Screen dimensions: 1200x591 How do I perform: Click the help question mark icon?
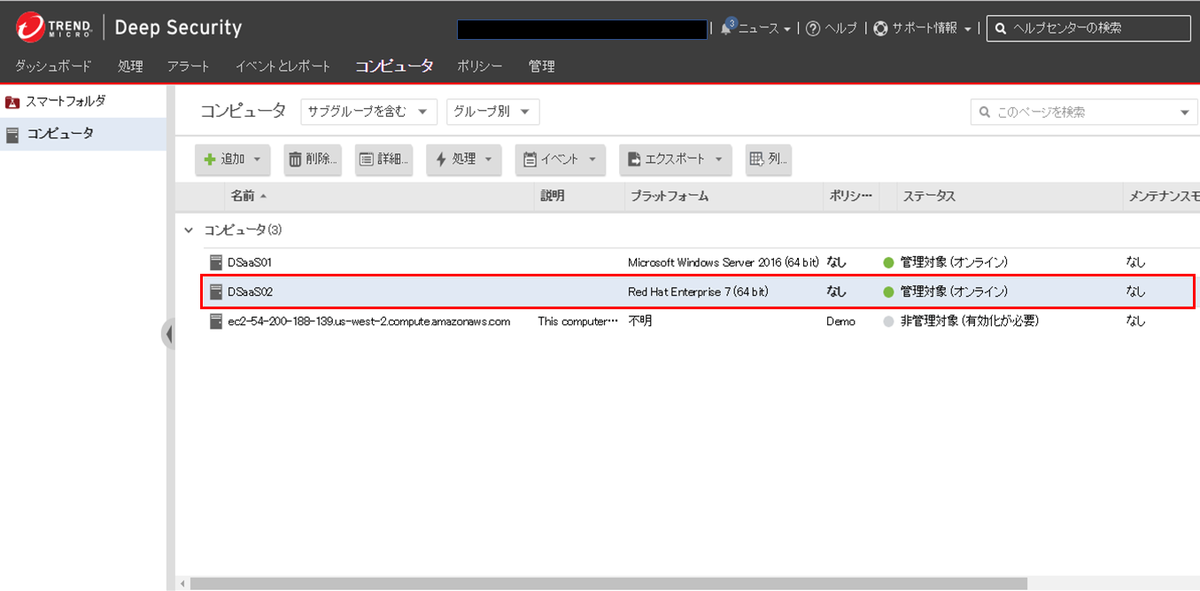tap(813, 28)
